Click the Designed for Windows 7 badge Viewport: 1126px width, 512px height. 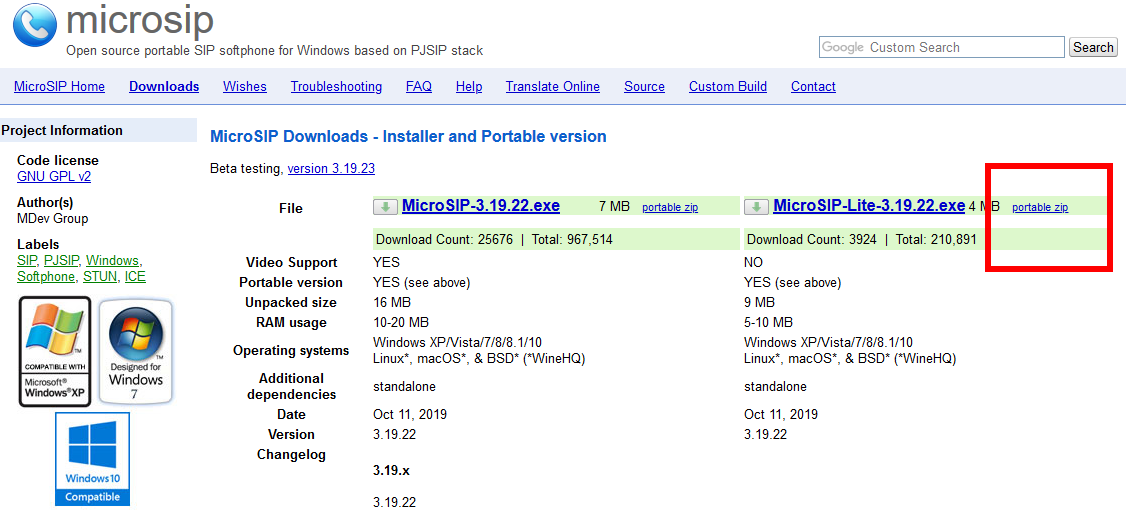(x=136, y=352)
